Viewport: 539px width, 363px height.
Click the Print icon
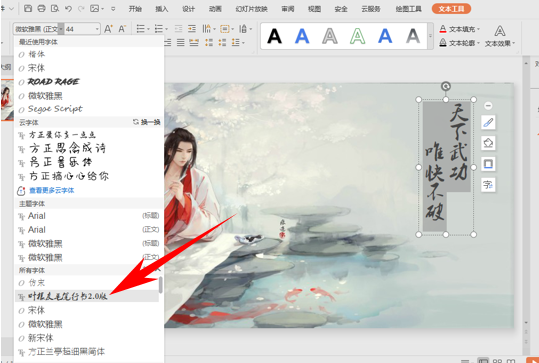(x=41, y=9)
